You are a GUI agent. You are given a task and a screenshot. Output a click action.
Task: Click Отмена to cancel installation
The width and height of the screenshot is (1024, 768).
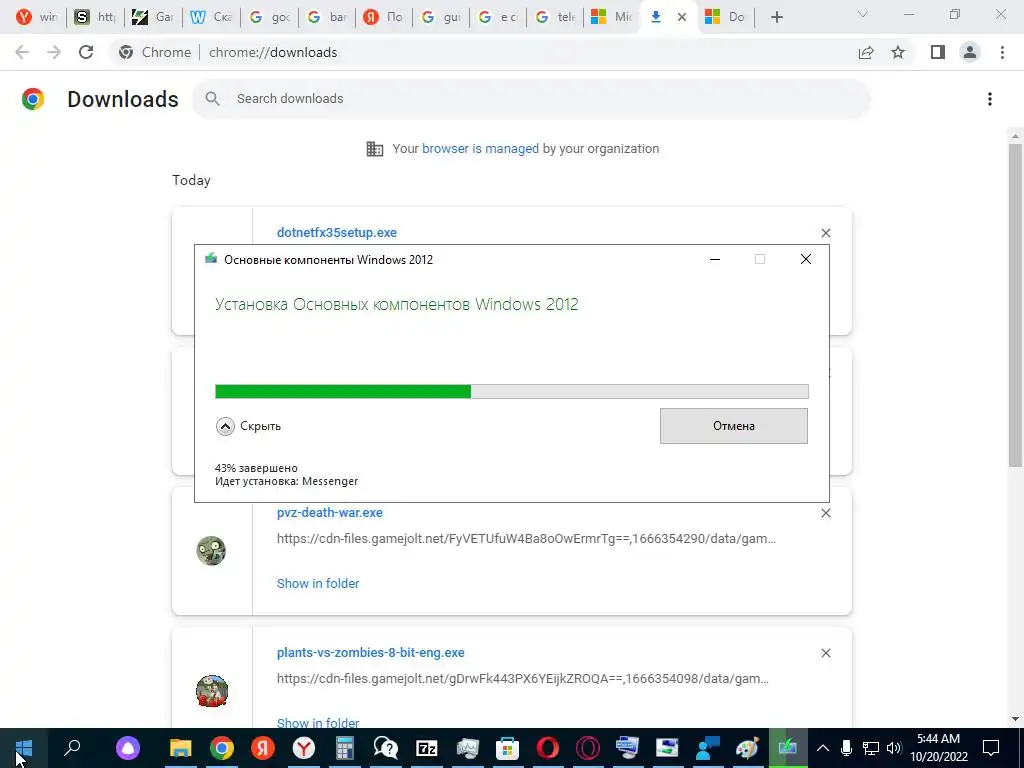point(733,426)
